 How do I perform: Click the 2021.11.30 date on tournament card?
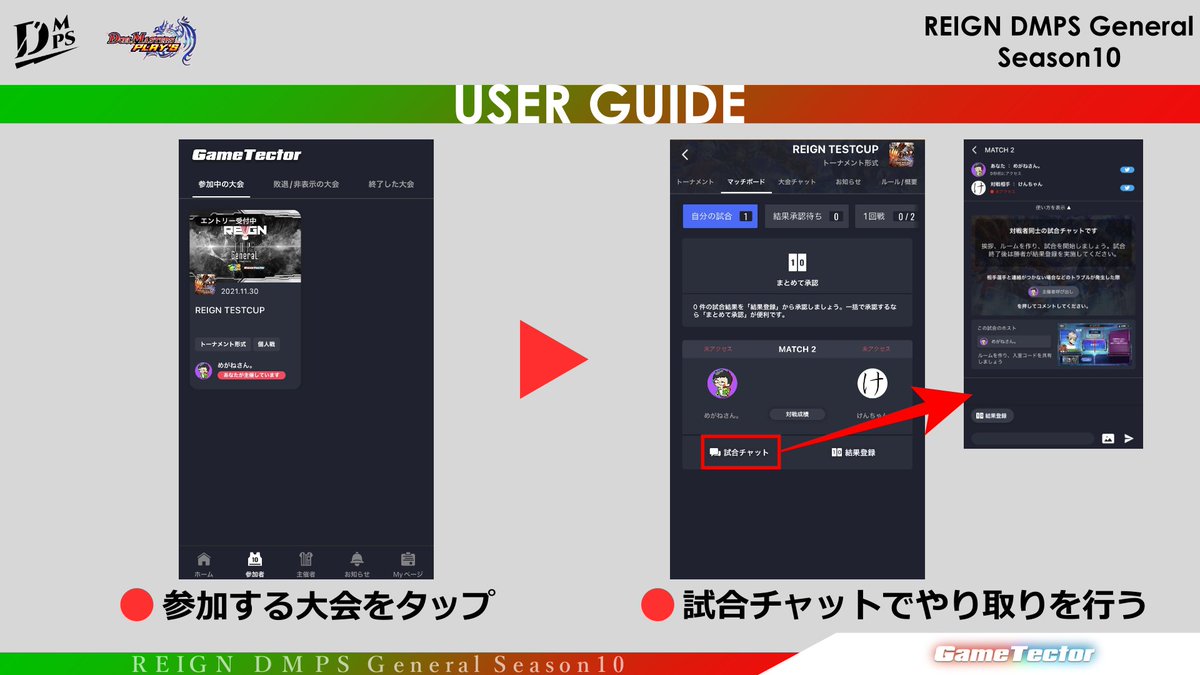(238, 290)
